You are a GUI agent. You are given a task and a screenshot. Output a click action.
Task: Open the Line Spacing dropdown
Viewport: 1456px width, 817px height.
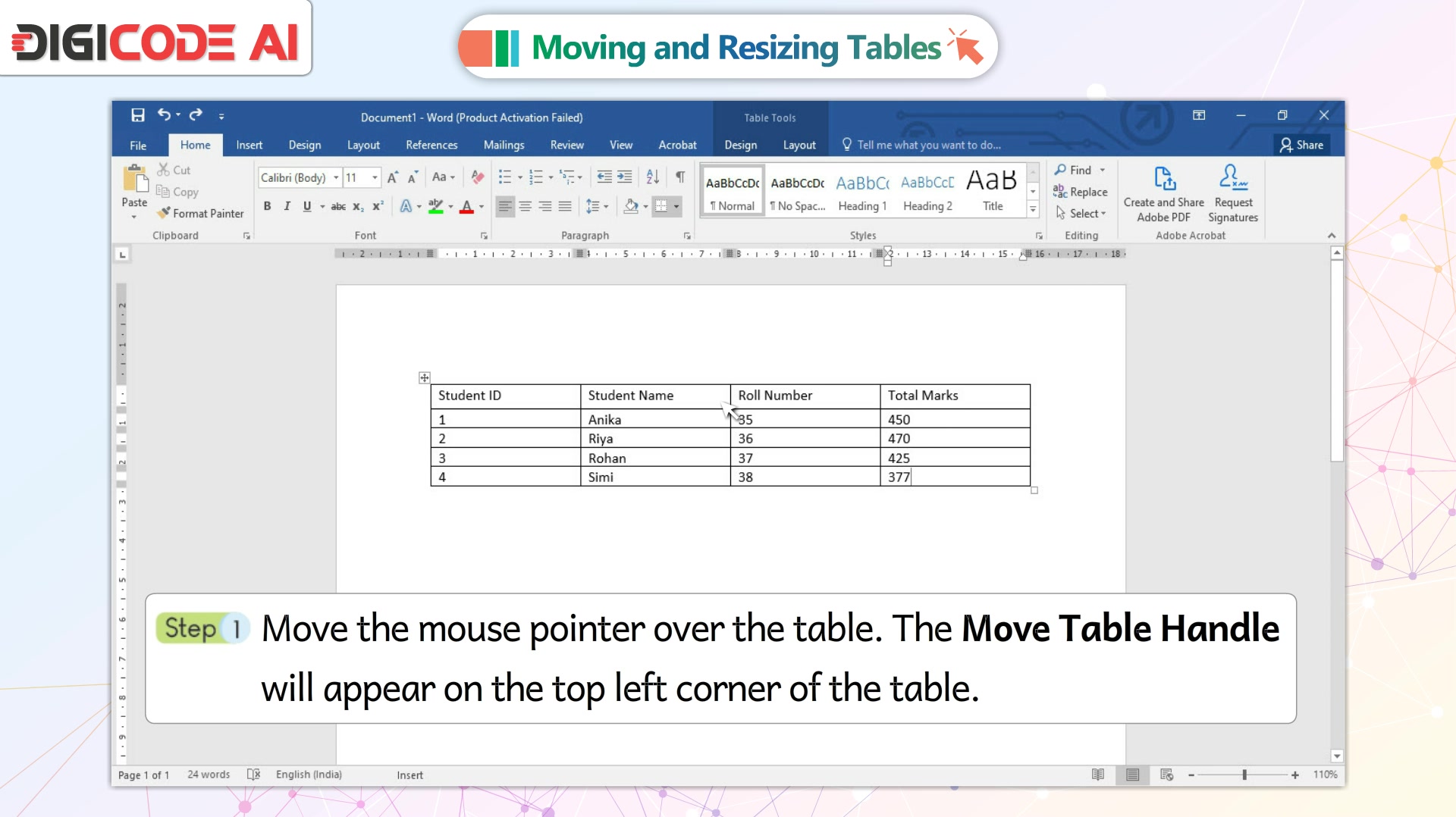click(x=598, y=206)
